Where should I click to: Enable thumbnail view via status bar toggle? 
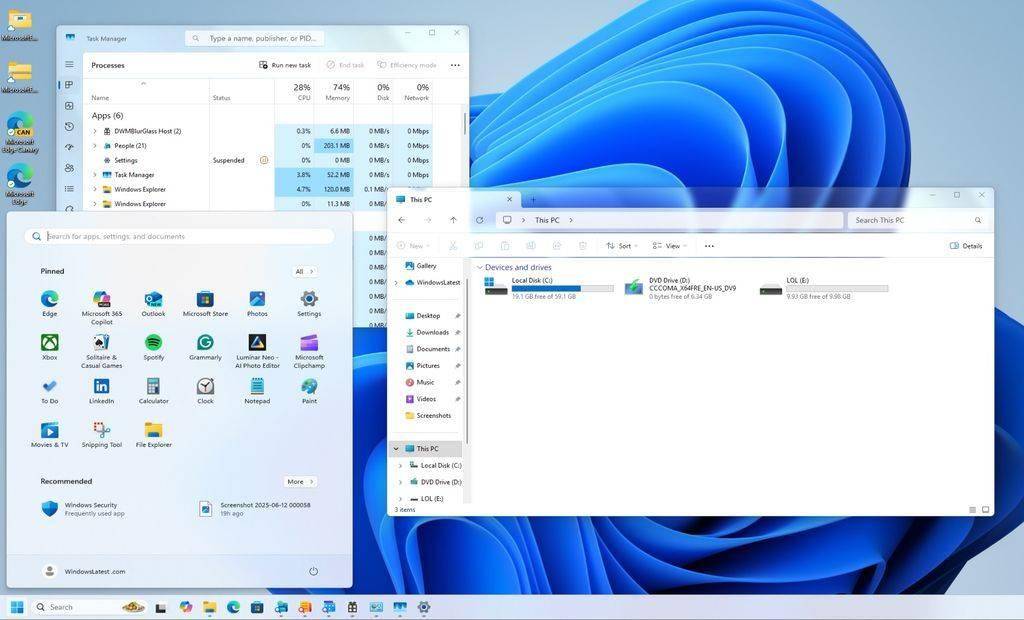pyautogui.click(x=983, y=509)
